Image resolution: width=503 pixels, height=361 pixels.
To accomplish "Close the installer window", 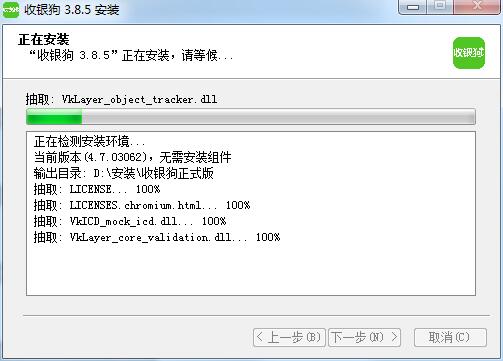I will pyautogui.click(x=477, y=7).
